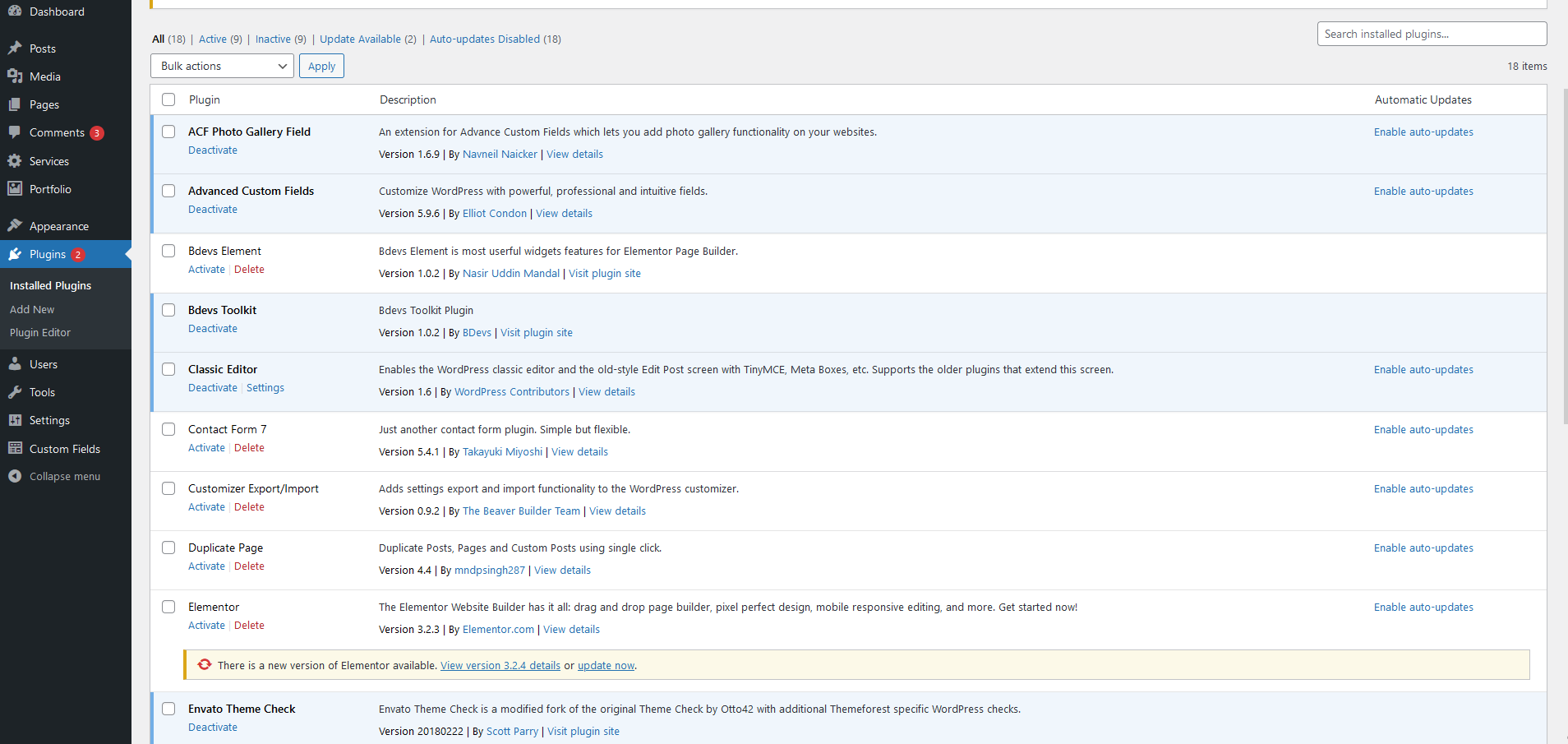Enable auto-updates for Classic Editor
This screenshot has width=1568, height=744.
(x=1423, y=369)
